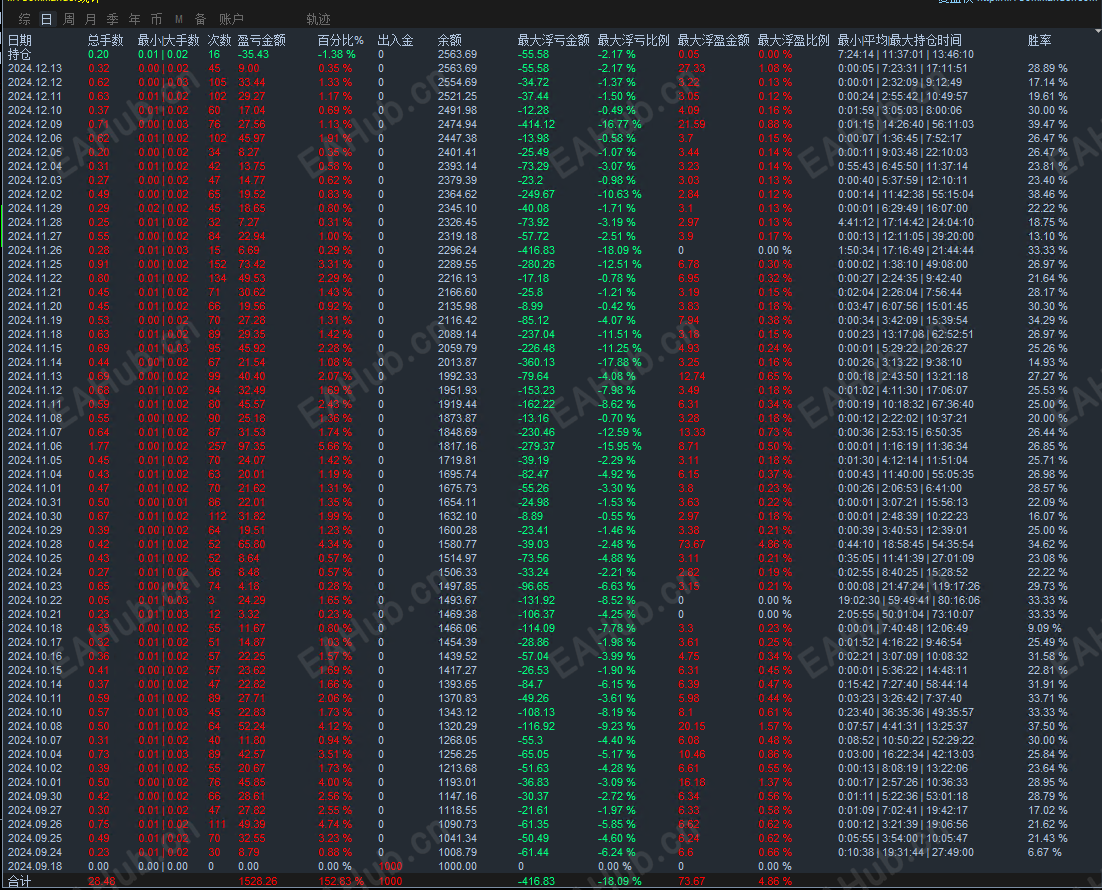The image size is (1102, 890).
Task: Click the 次数 column header
Action: tap(219, 40)
